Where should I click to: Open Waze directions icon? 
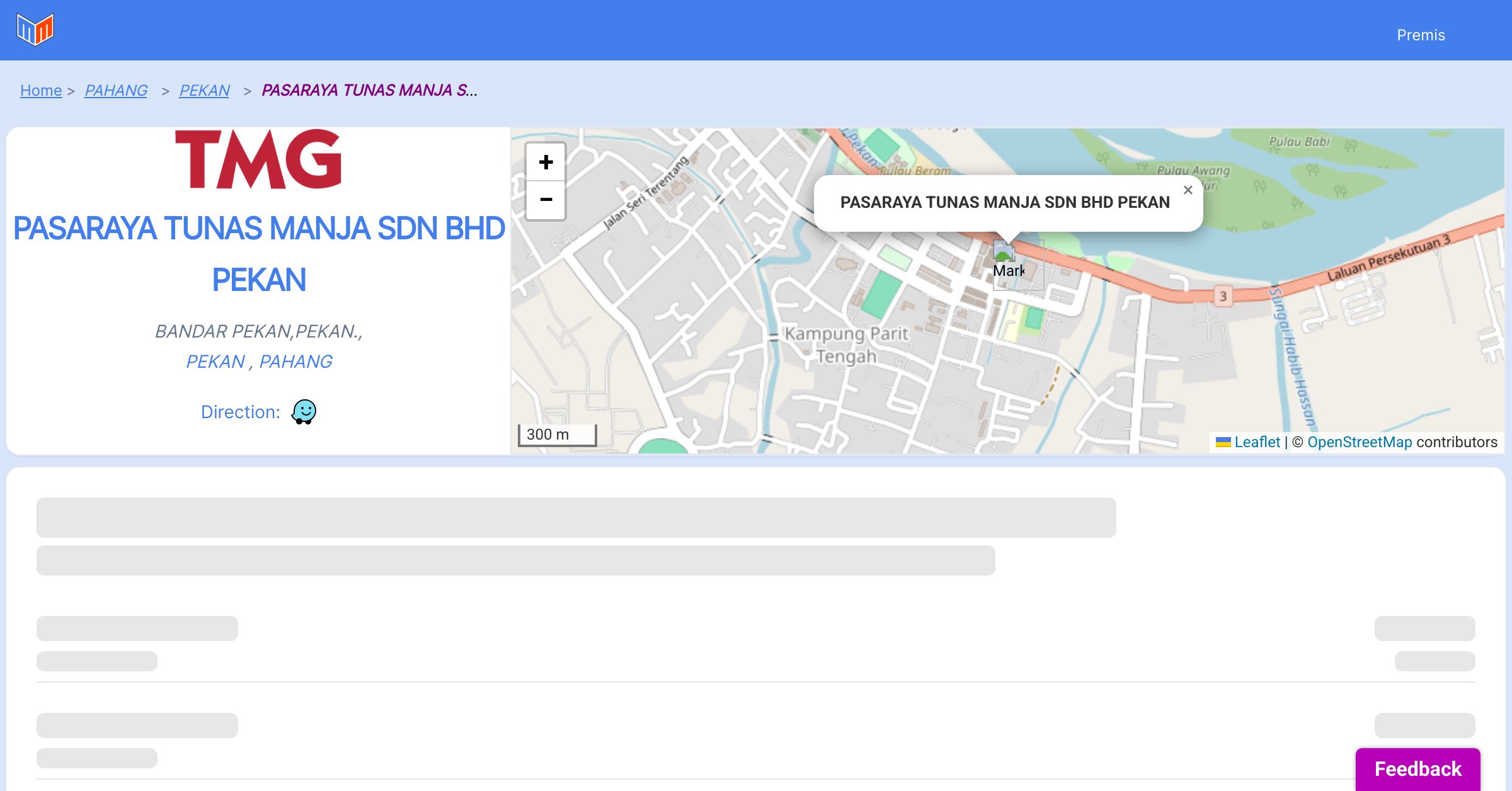point(304,412)
